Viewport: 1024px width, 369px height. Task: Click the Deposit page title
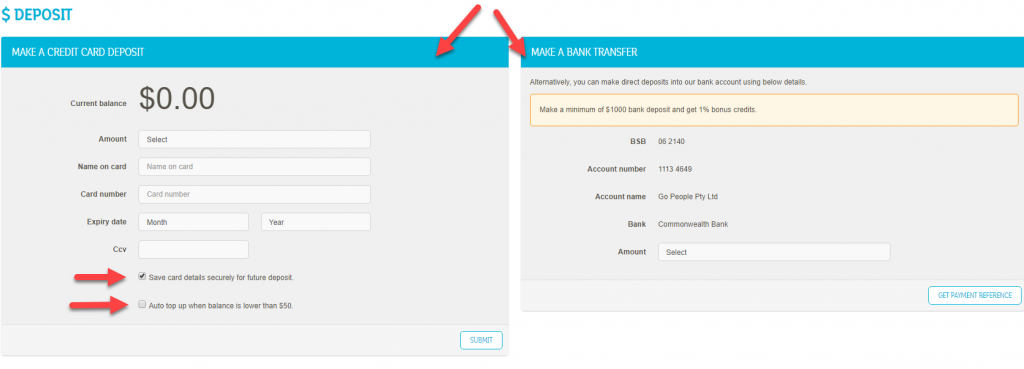pos(37,14)
